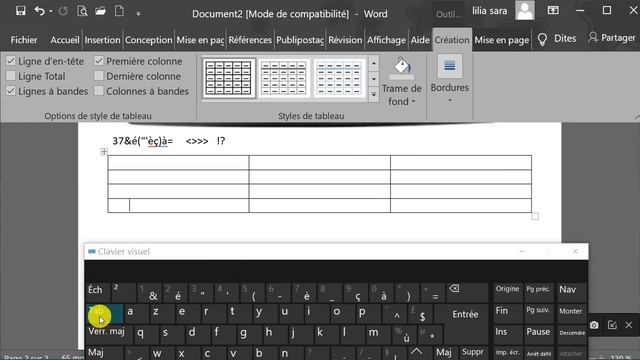The image size is (640, 360).
Task: Click the open folder icon
Action: coord(100,11)
